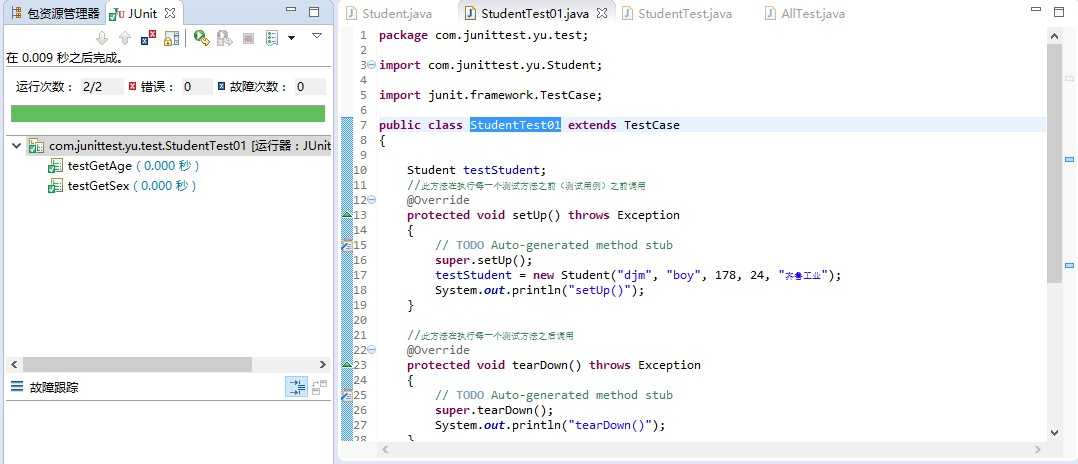The height and width of the screenshot is (464, 1078).
Task: Click the editor vertical scrollbar thumb
Action: tap(1055, 163)
